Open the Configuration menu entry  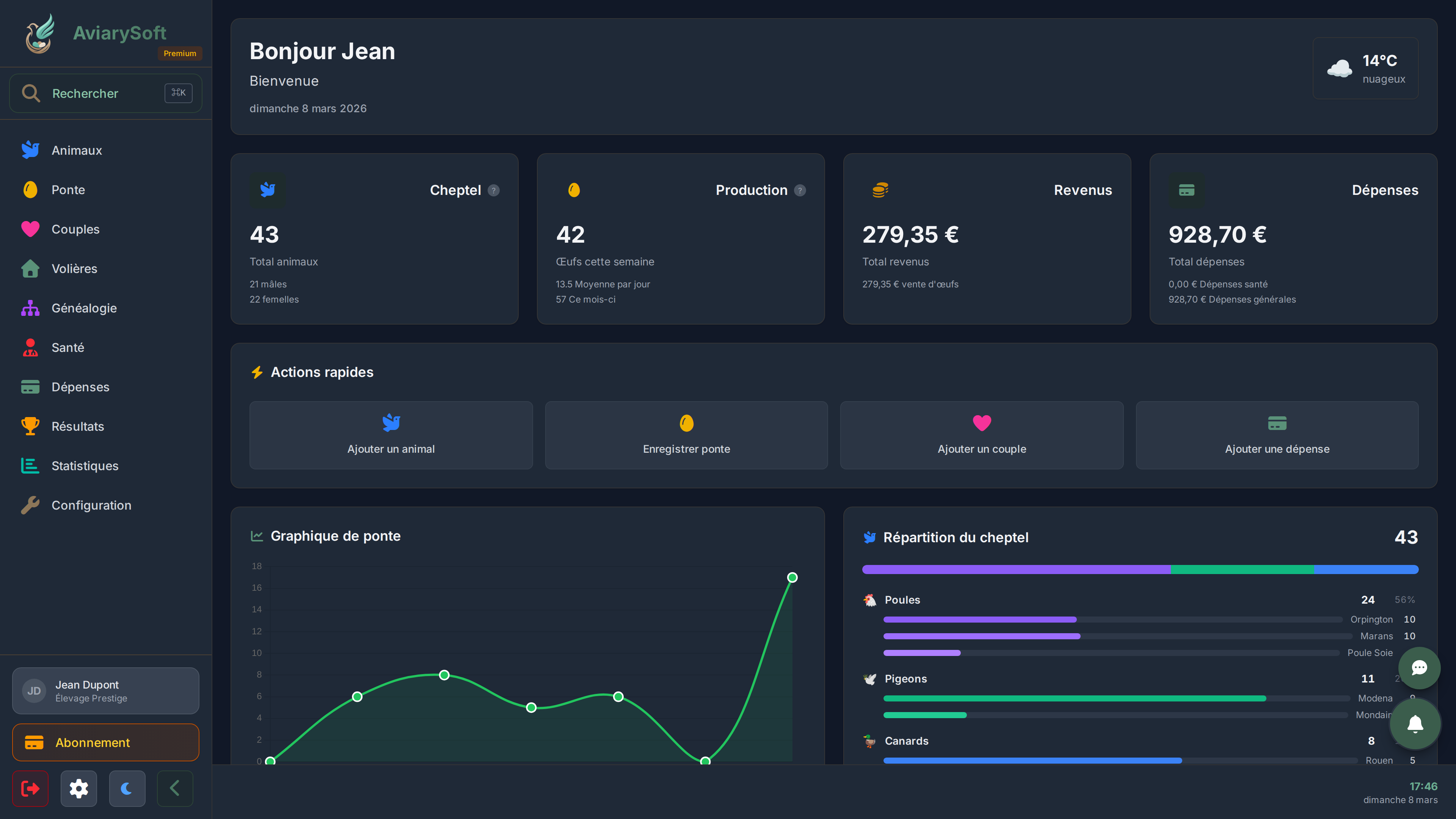pos(91,505)
